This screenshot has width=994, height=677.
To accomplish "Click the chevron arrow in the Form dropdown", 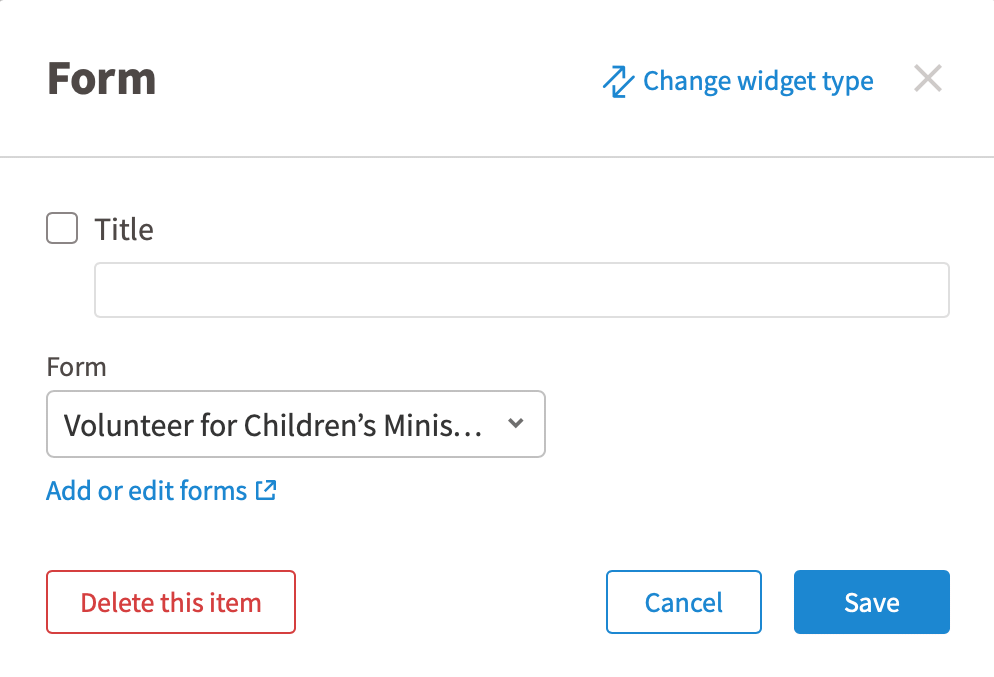I will (x=516, y=423).
